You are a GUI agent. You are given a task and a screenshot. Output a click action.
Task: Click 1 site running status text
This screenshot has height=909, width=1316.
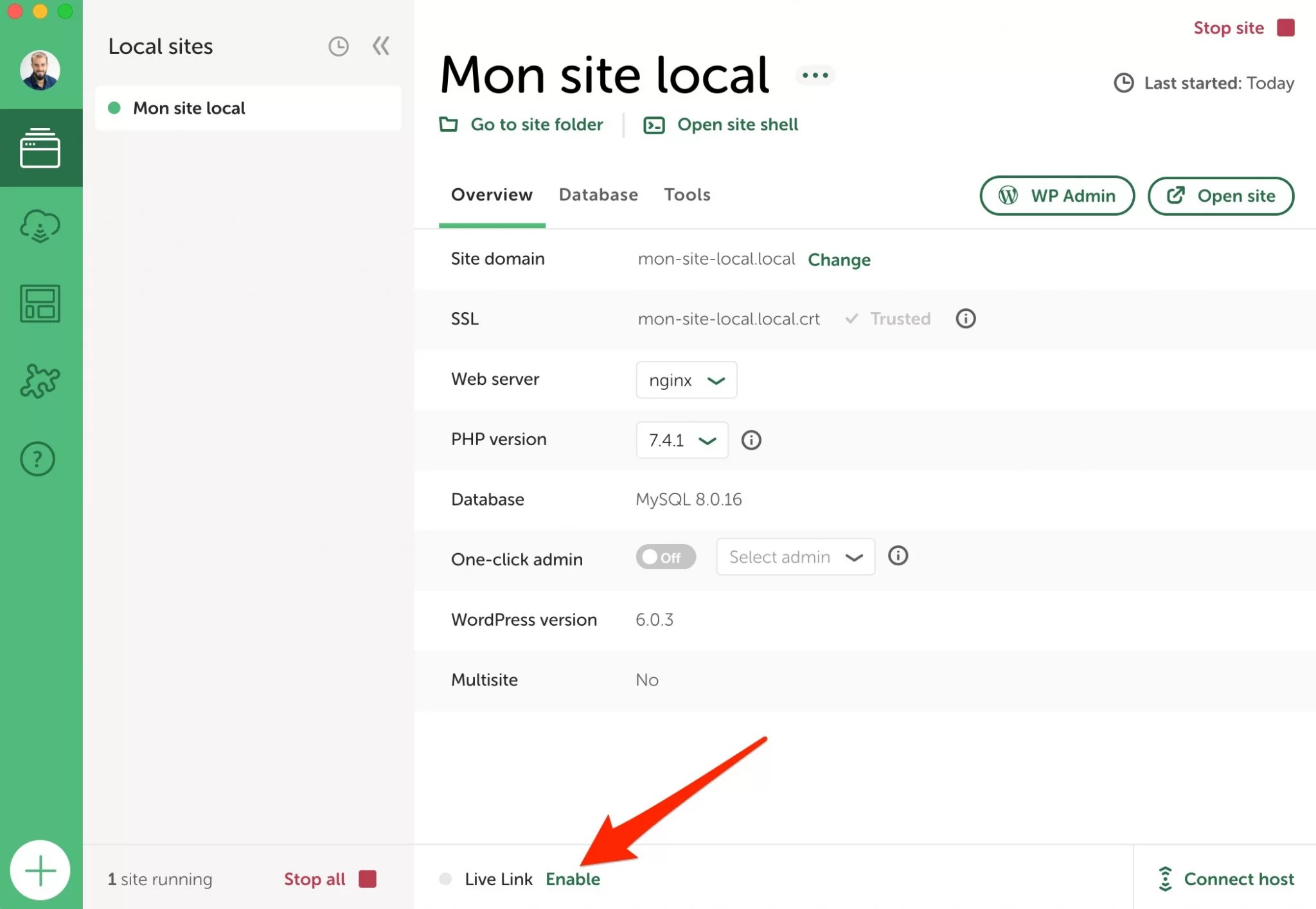(159, 879)
